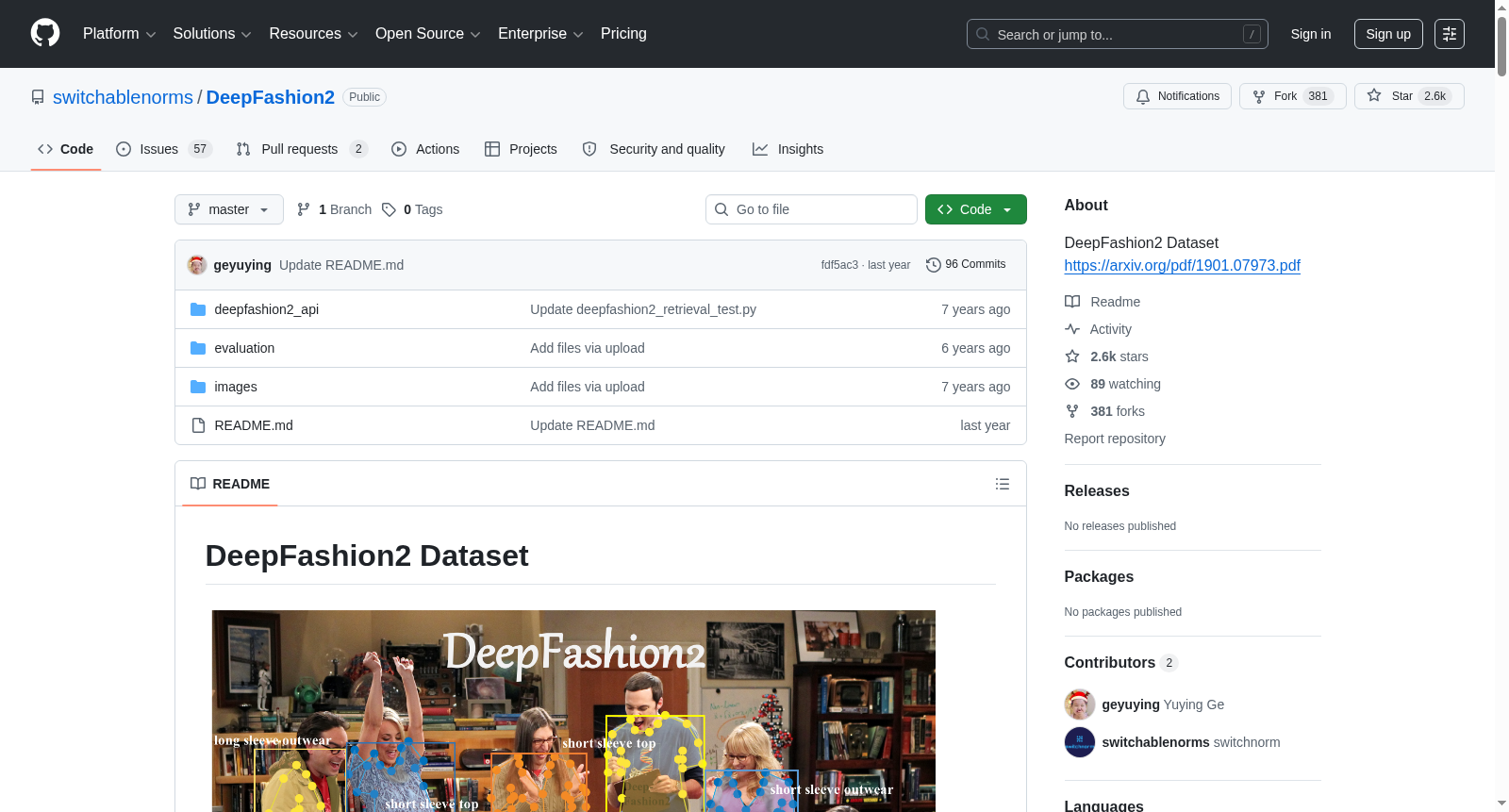Open the arxiv.org PDF link

tap(1183, 266)
